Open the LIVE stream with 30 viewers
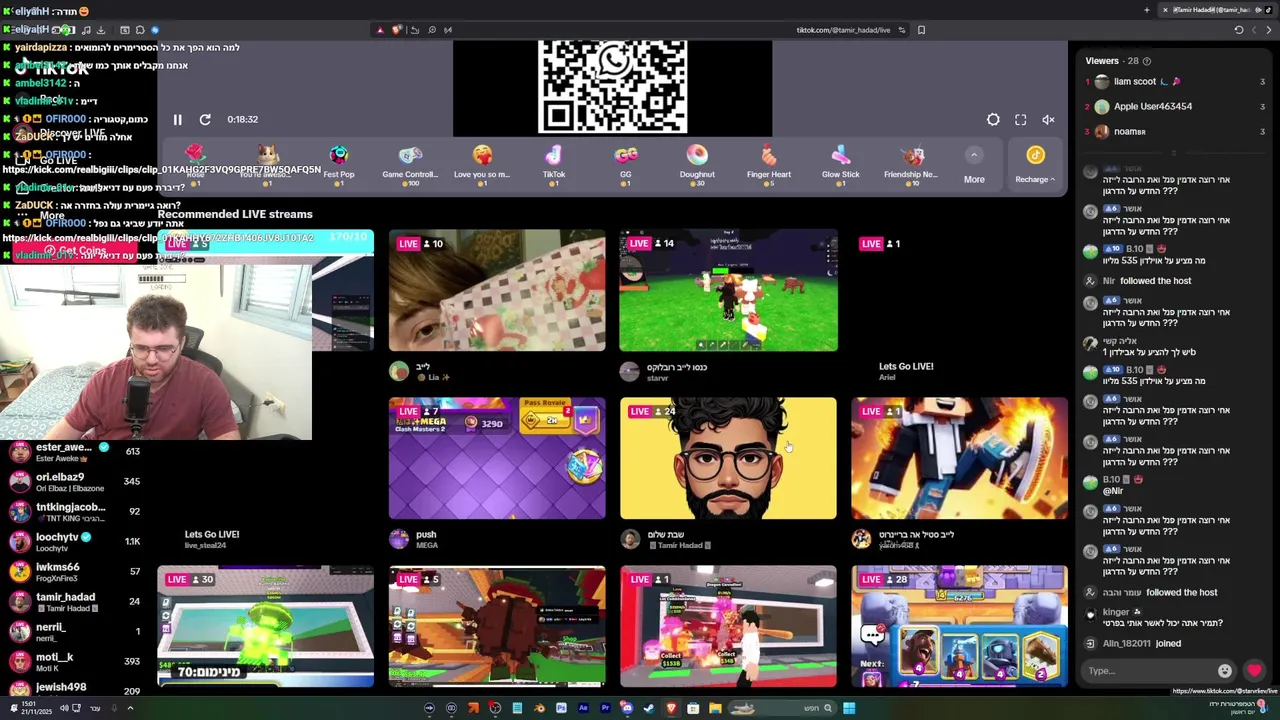 click(x=265, y=627)
